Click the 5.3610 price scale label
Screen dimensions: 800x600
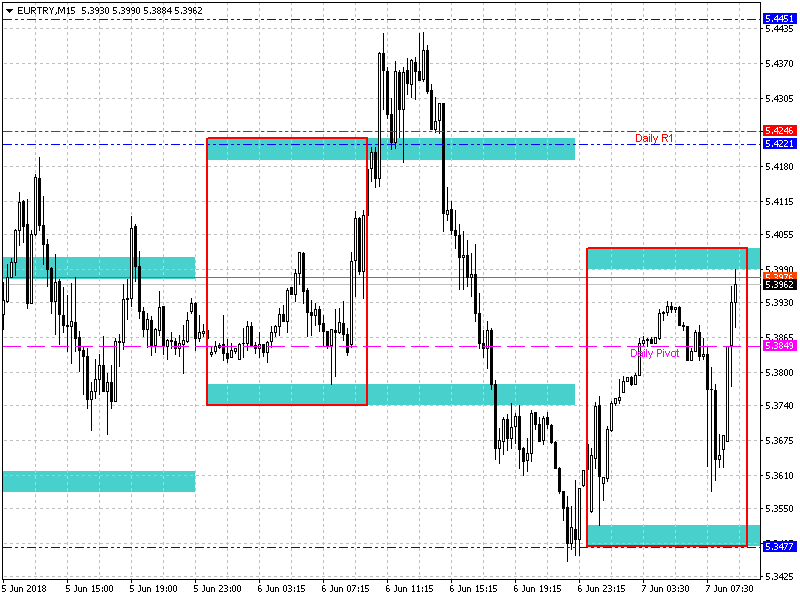(779, 475)
